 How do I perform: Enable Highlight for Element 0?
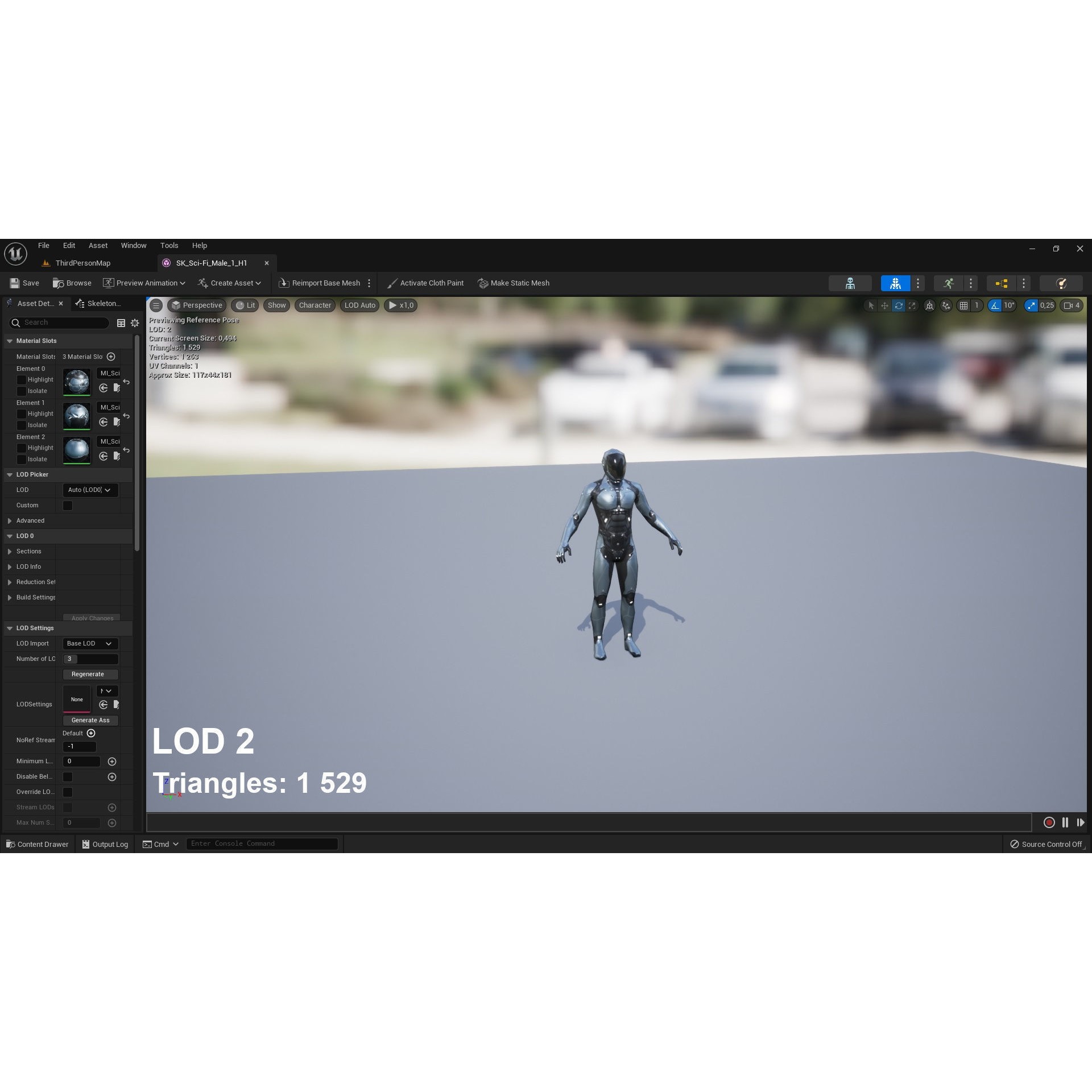(22, 380)
